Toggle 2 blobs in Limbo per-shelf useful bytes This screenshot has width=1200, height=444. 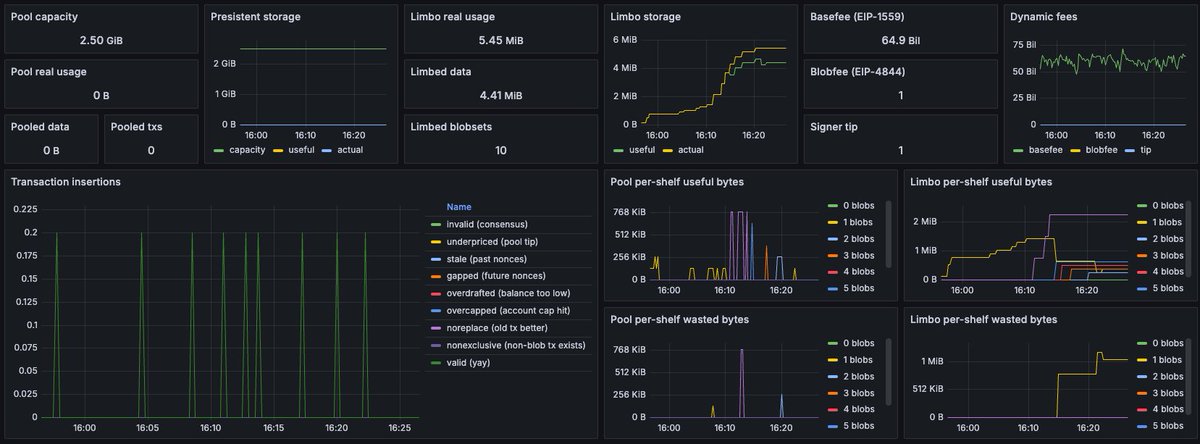(1170, 238)
